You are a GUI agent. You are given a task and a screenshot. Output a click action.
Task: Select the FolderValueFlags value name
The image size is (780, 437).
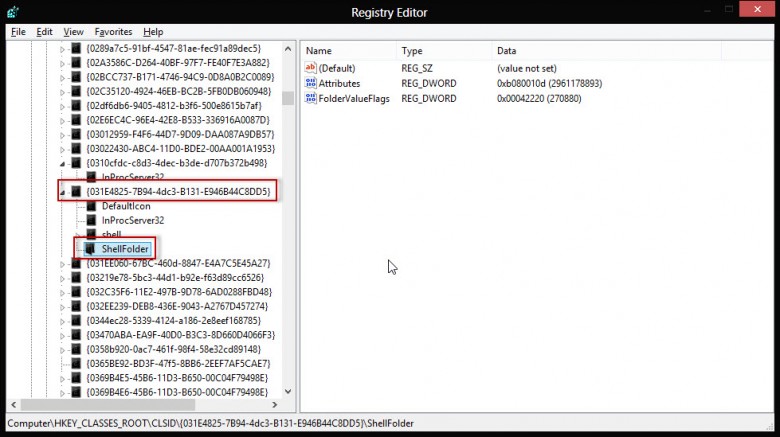[x=354, y=99]
